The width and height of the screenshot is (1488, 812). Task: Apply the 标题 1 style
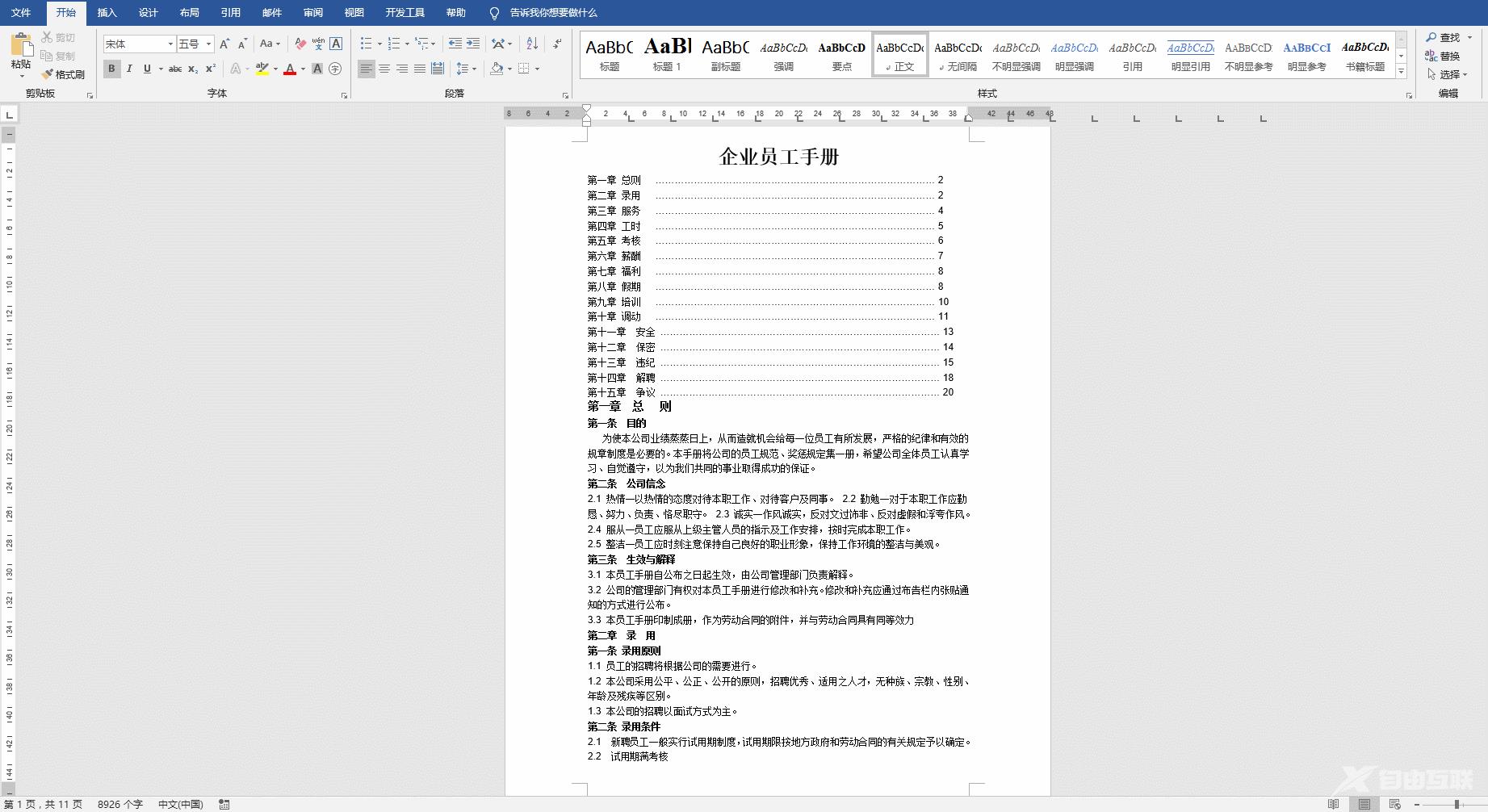(x=665, y=55)
